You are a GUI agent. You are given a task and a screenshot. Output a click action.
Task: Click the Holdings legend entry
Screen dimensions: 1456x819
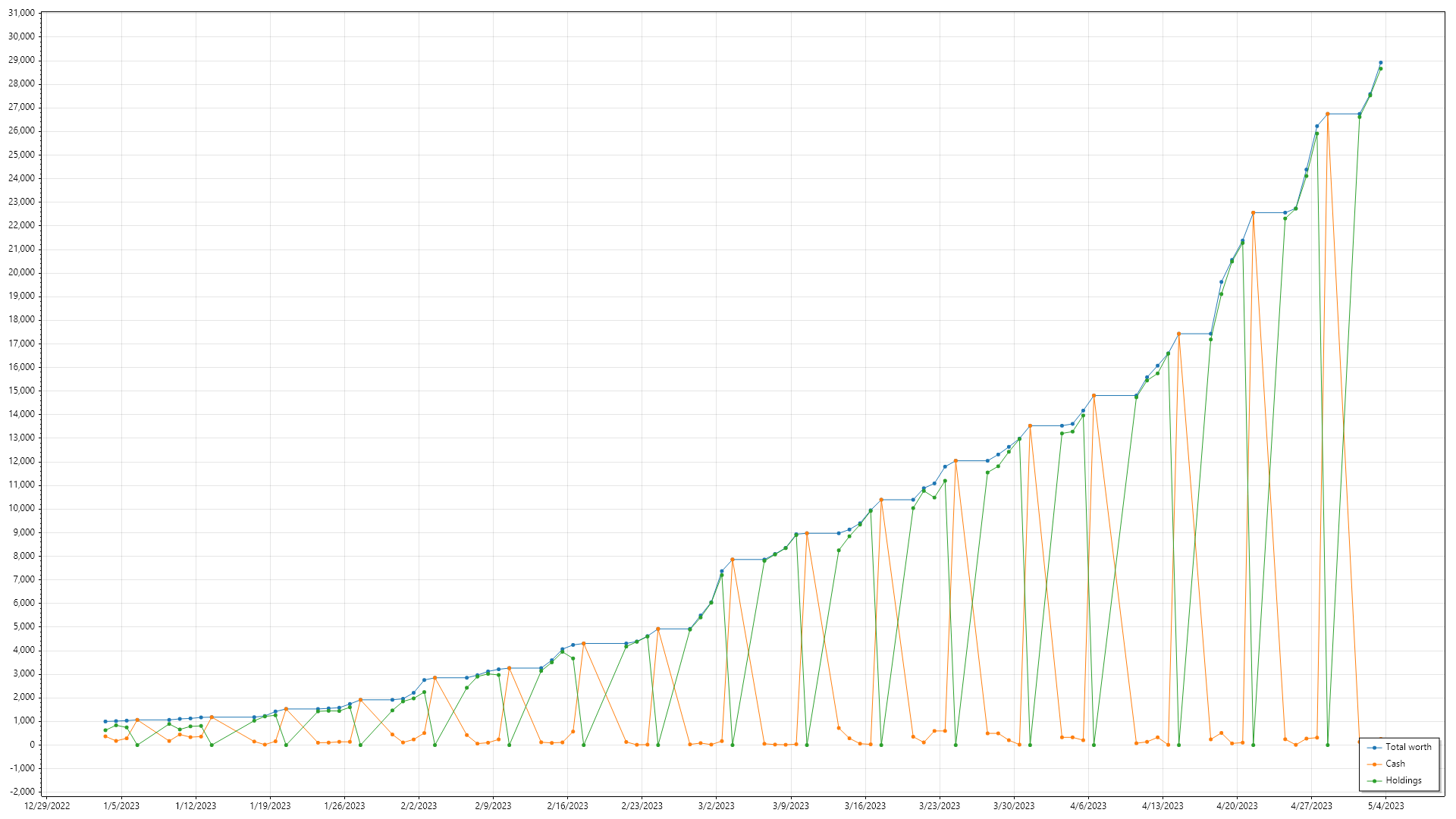point(1403,780)
